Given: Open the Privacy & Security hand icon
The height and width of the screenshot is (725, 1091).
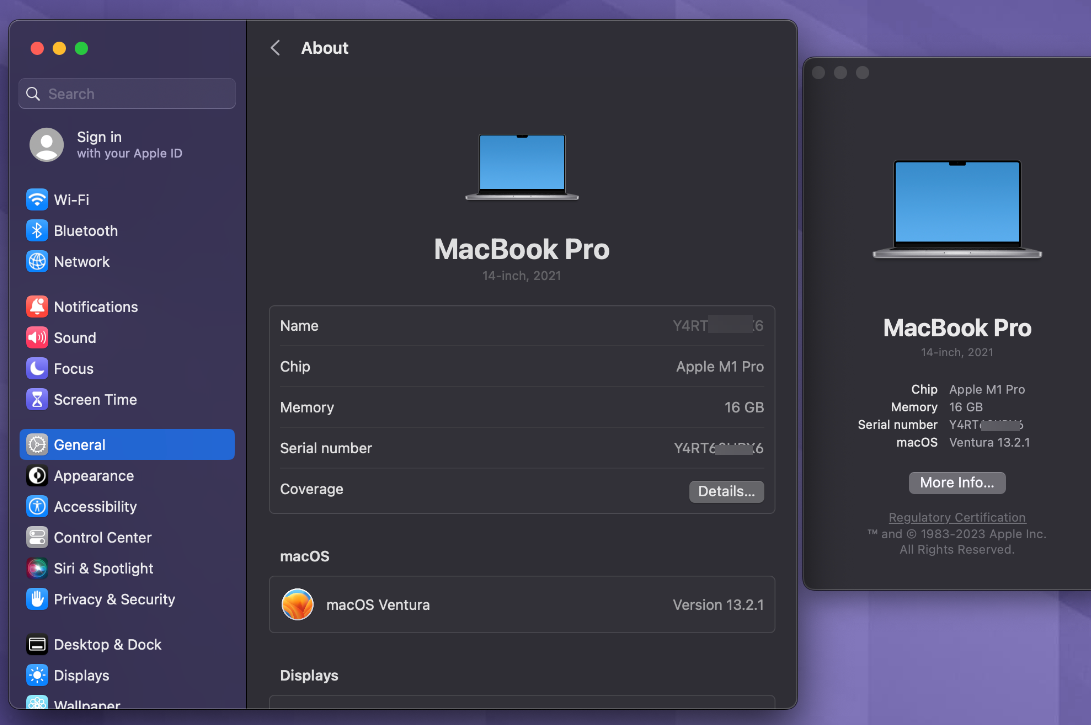Looking at the screenshot, I should click(x=37, y=599).
